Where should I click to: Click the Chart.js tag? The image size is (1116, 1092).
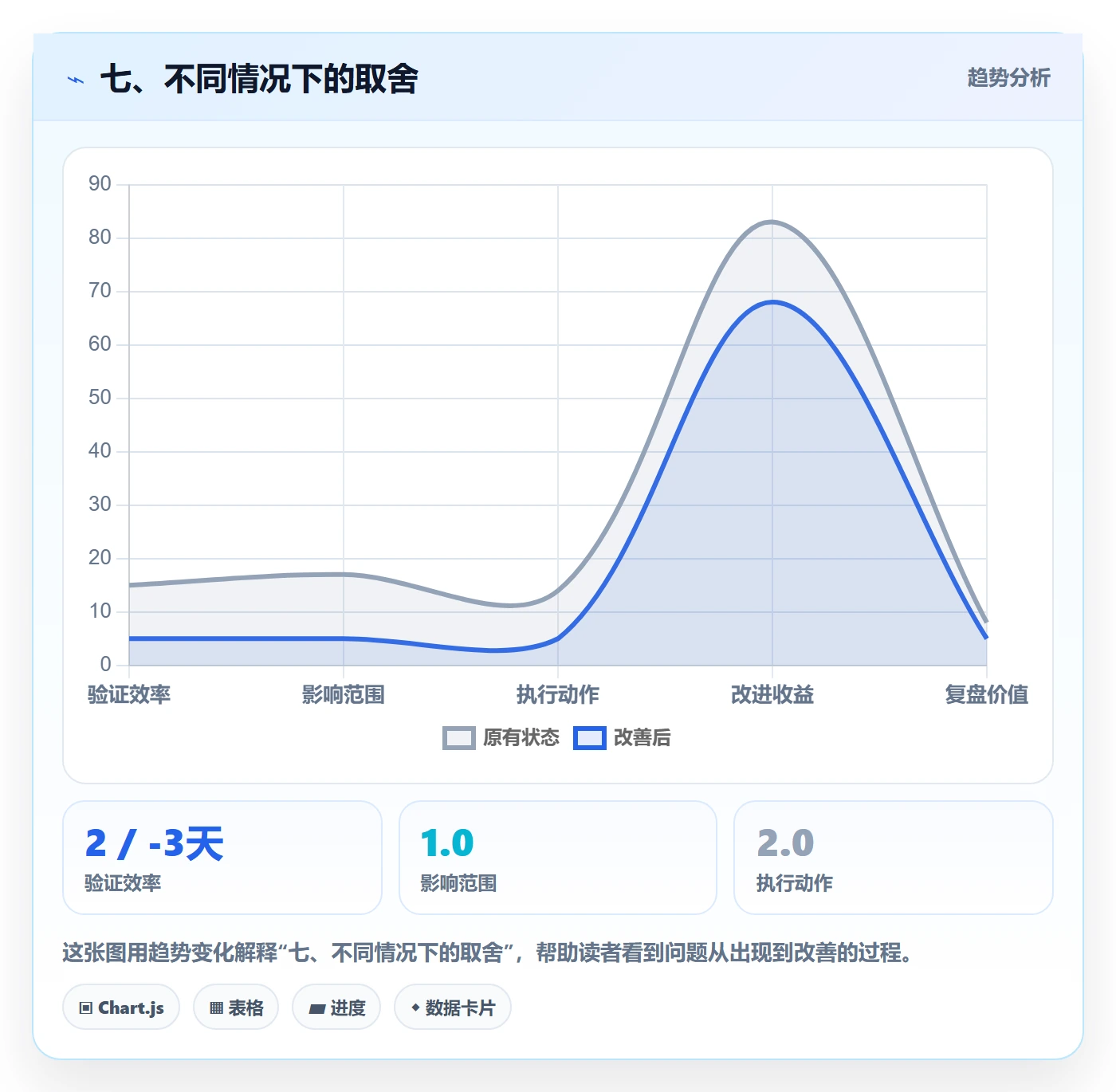(121, 1008)
